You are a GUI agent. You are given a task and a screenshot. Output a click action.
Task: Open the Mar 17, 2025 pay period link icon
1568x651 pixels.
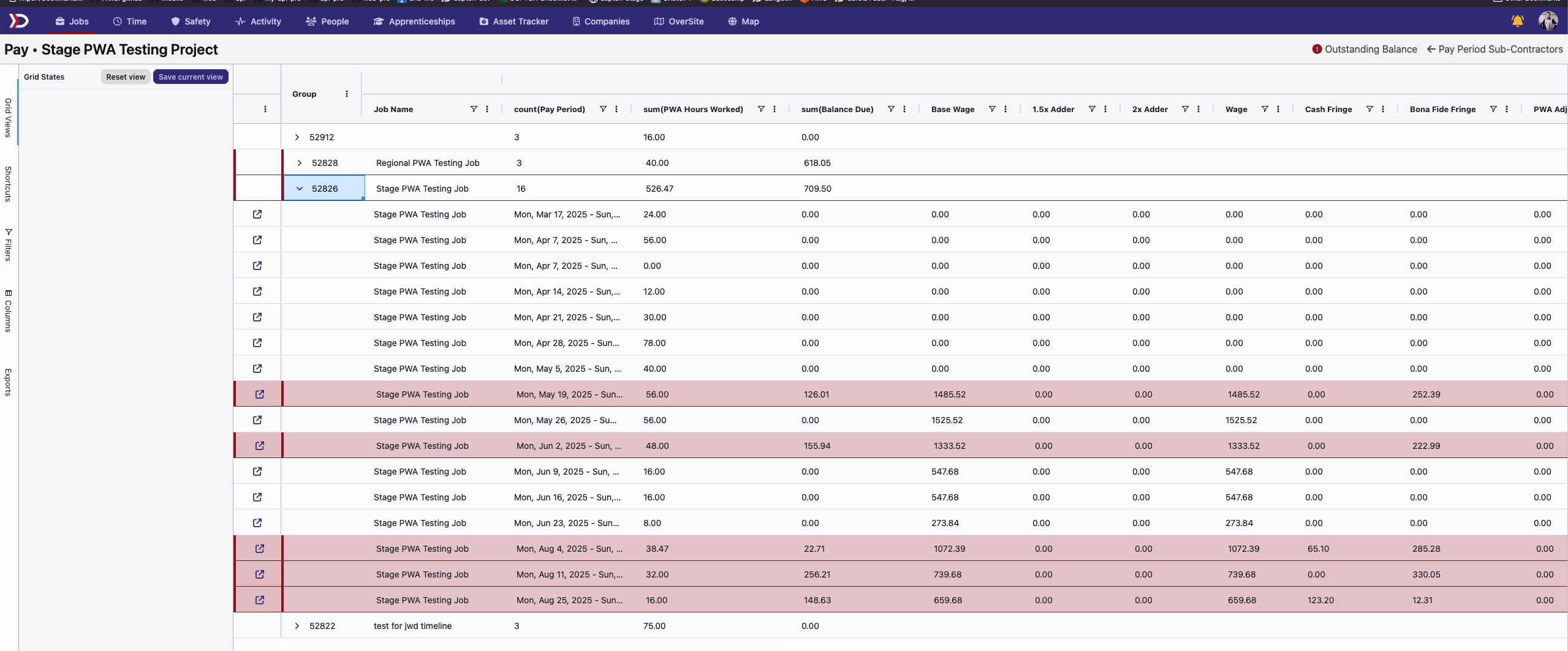[257, 214]
